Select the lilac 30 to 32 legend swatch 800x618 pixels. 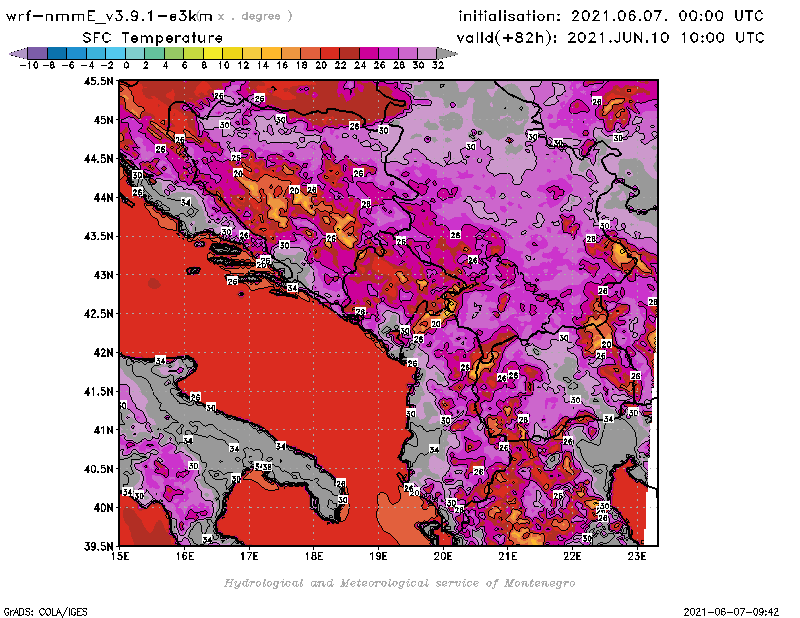[x=427, y=53]
